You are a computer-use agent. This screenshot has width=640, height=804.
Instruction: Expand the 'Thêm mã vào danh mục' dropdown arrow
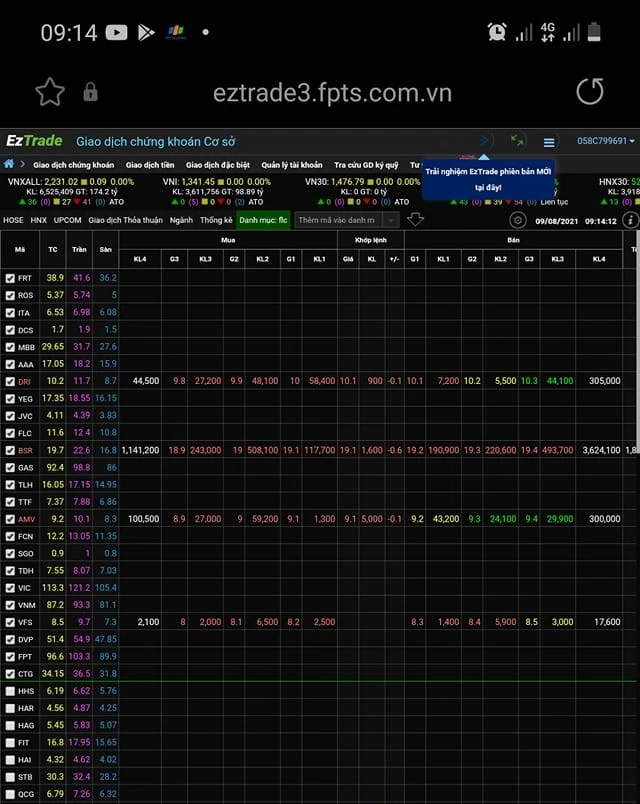point(390,220)
